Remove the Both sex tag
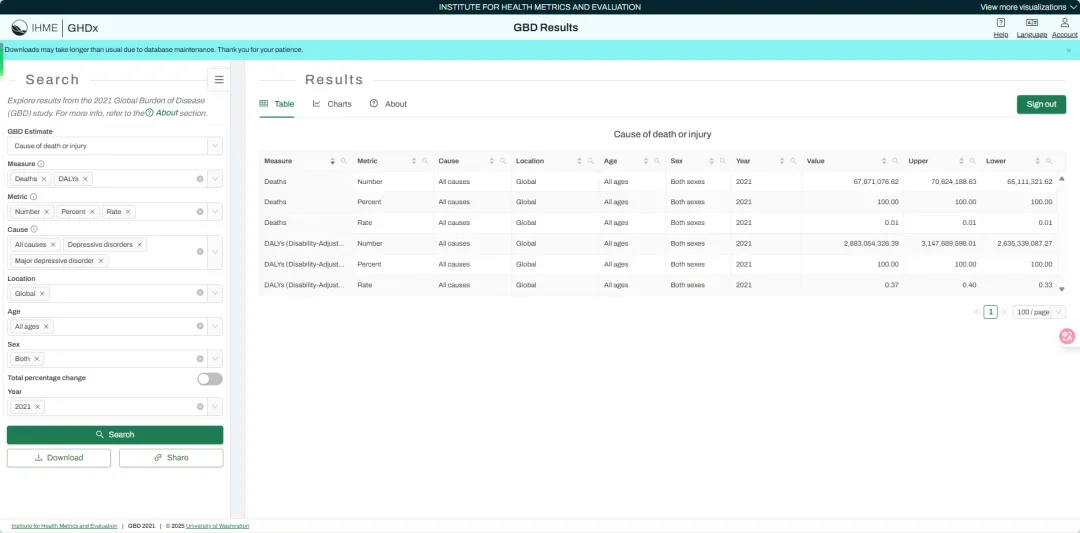Screen dimensions: 1080x533 point(37,359)
